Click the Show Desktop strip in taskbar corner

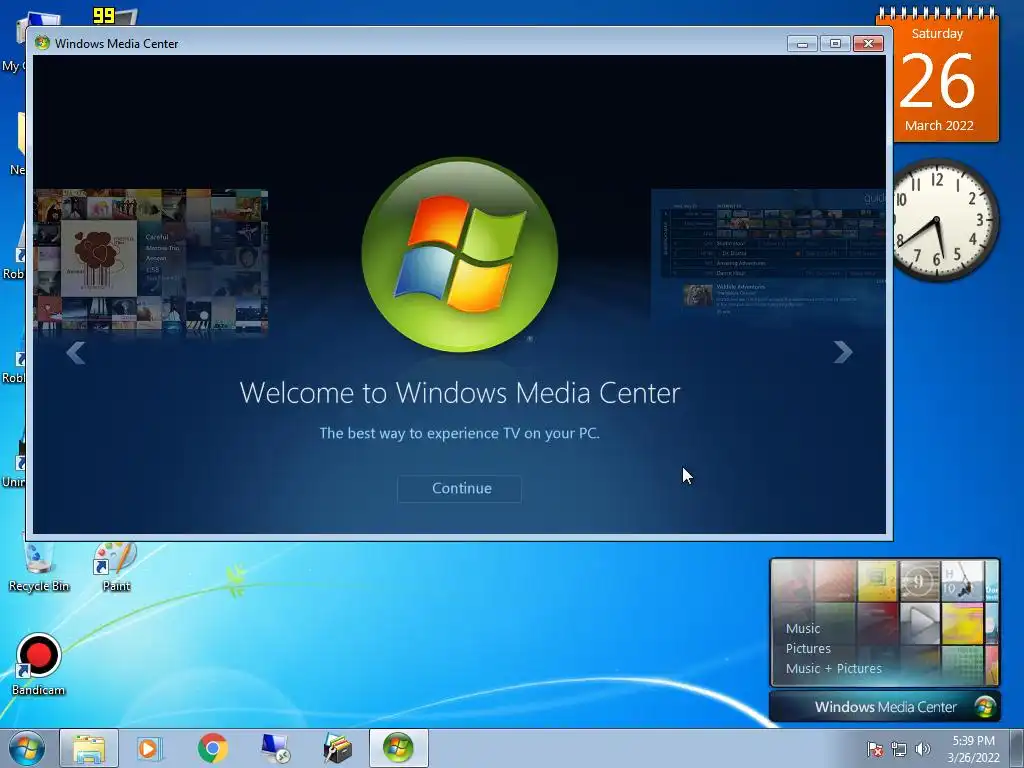point(1019,748)
